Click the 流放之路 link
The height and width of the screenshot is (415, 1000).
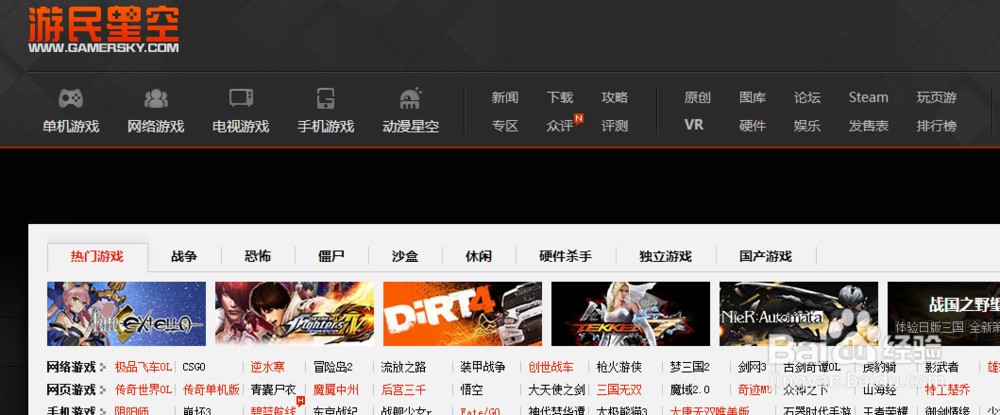tap(403, 367)
